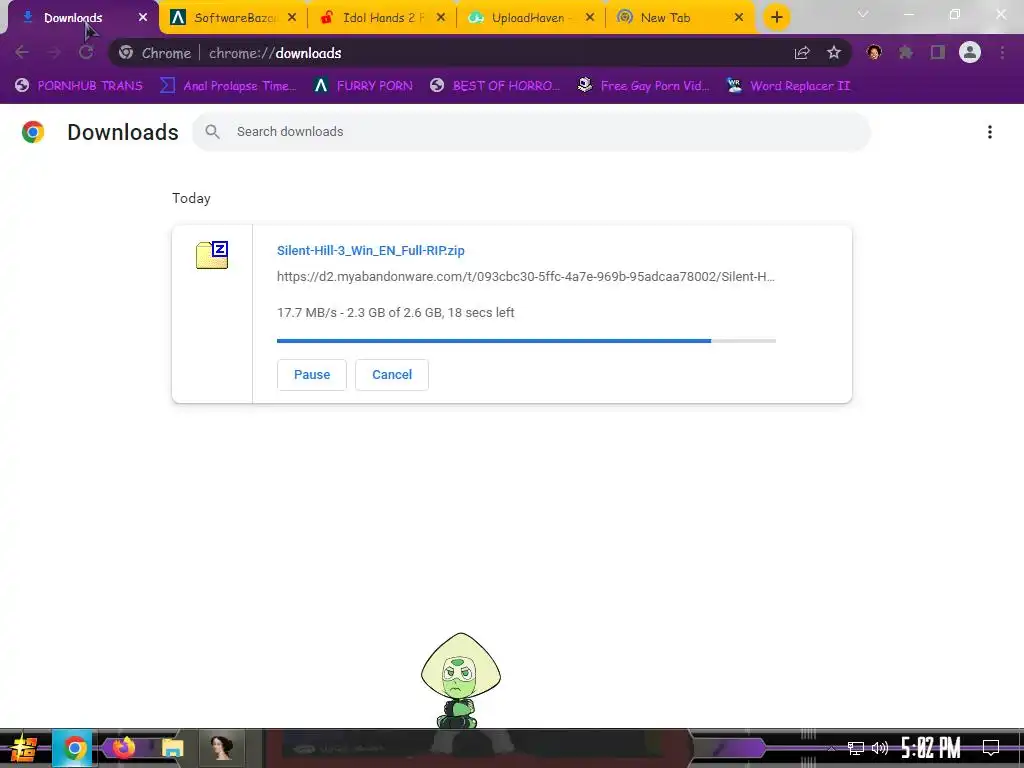Close the SoftwareBazar tab
Screen dimensions: 1024x768
[292, 18]
